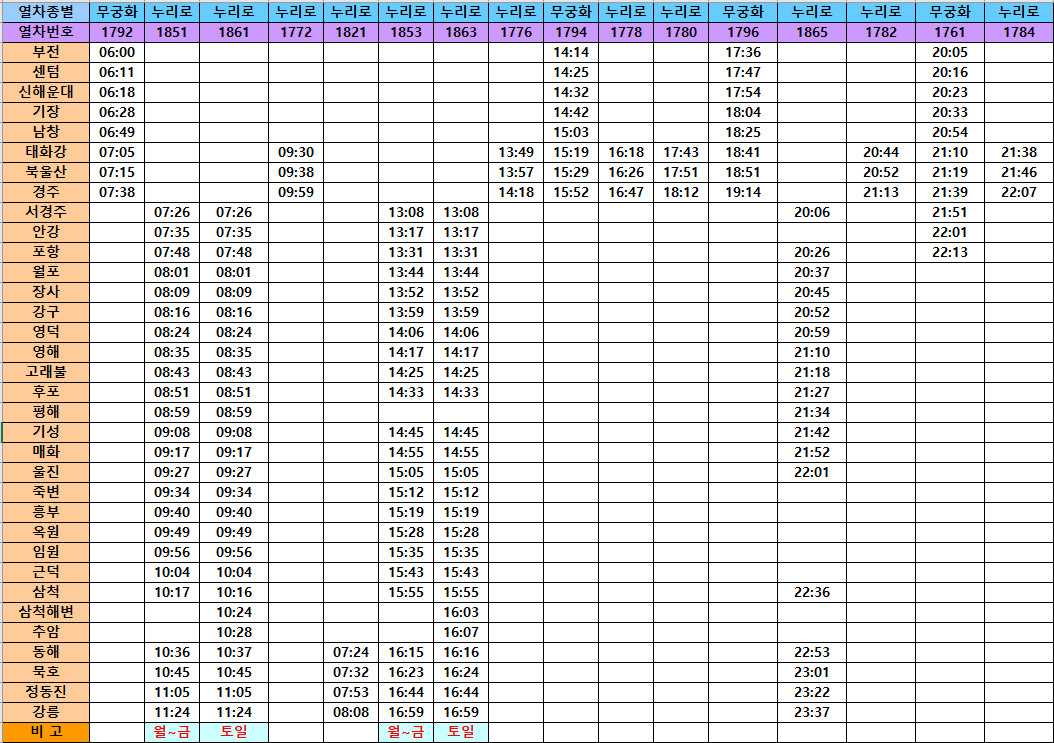Click train number 1853
1054x743 pixels.
[x=406, y=32]
